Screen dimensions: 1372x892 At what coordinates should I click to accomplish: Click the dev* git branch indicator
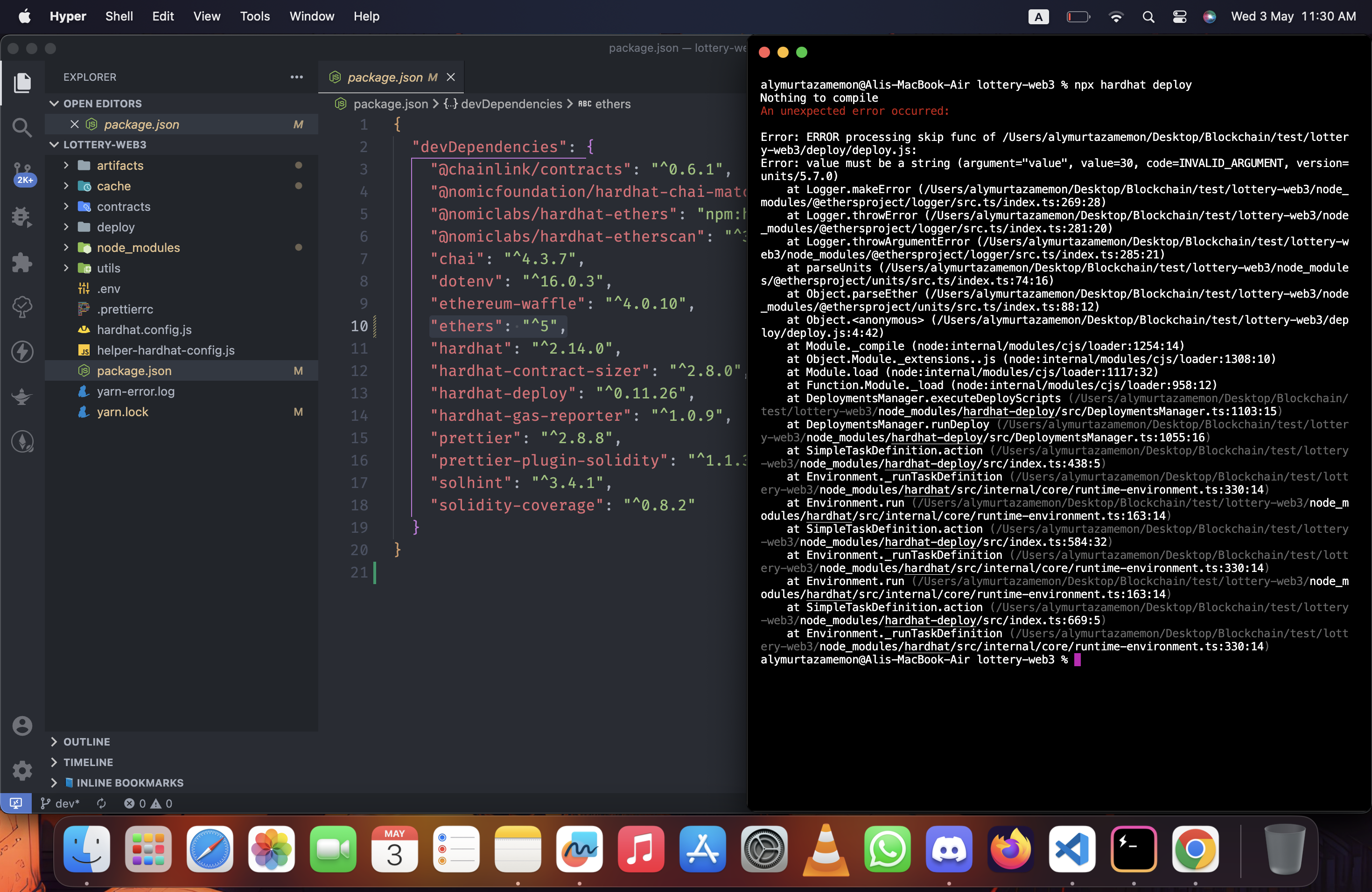60,803
